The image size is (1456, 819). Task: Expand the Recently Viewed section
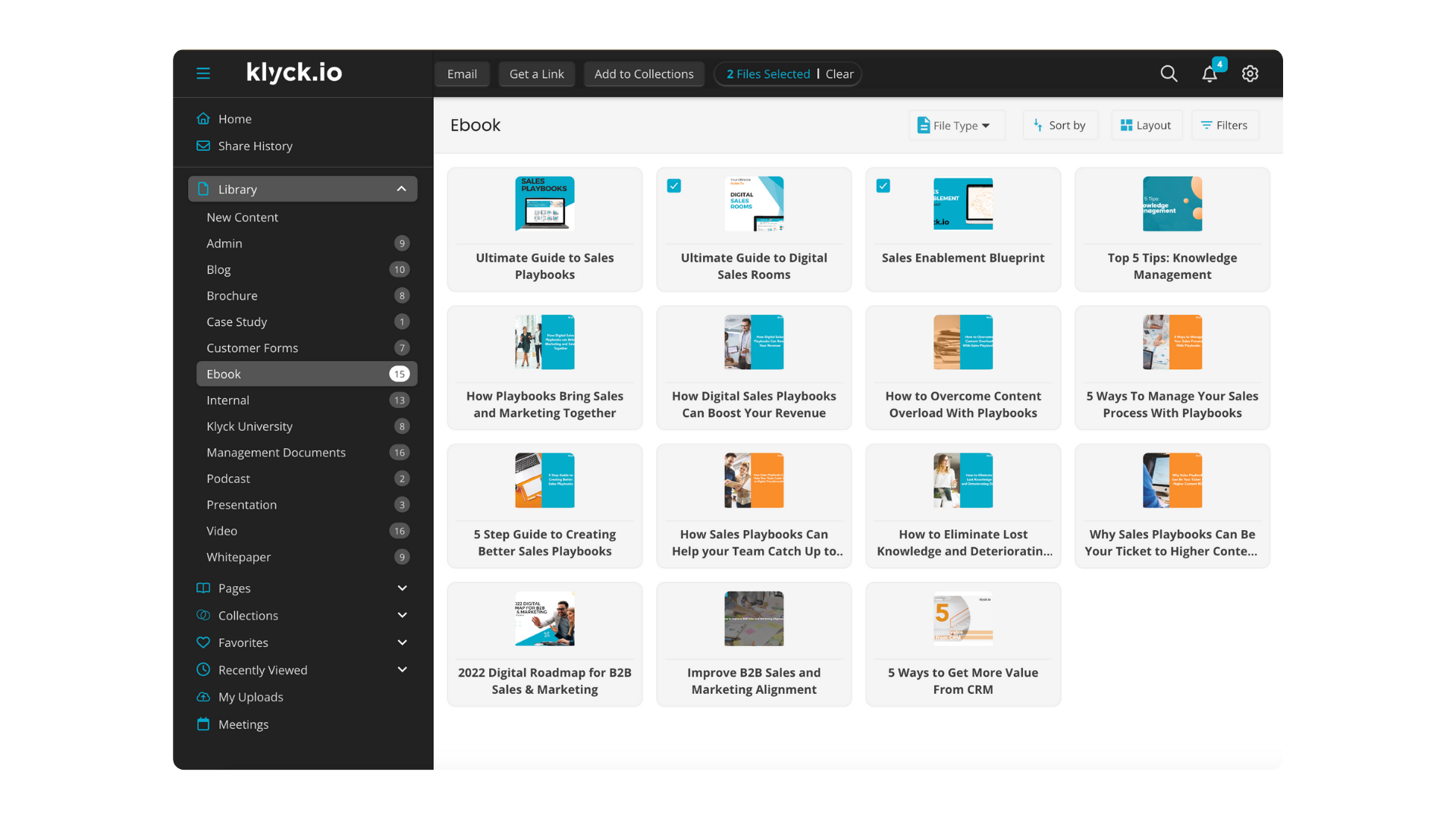(x=402, y=670)
